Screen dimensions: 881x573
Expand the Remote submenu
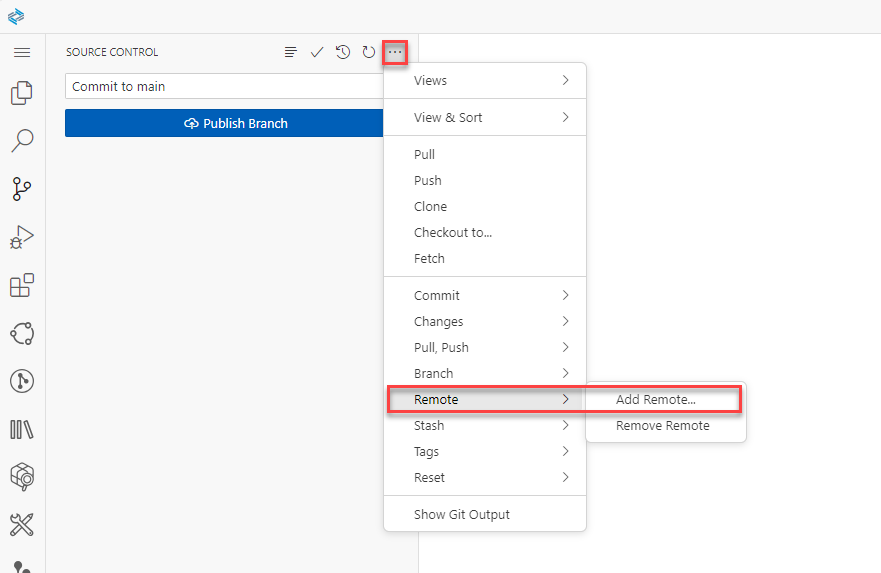485,399
